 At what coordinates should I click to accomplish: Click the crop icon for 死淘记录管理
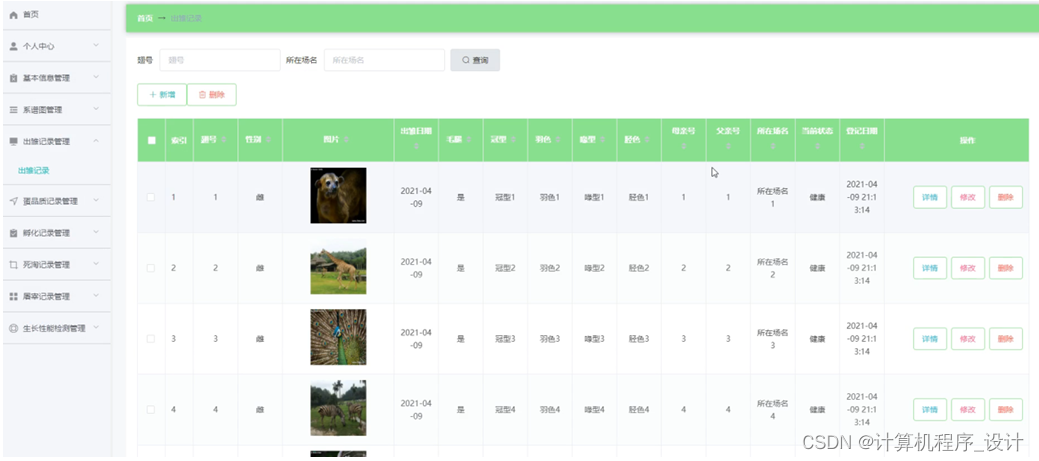(x=13, y=264)
